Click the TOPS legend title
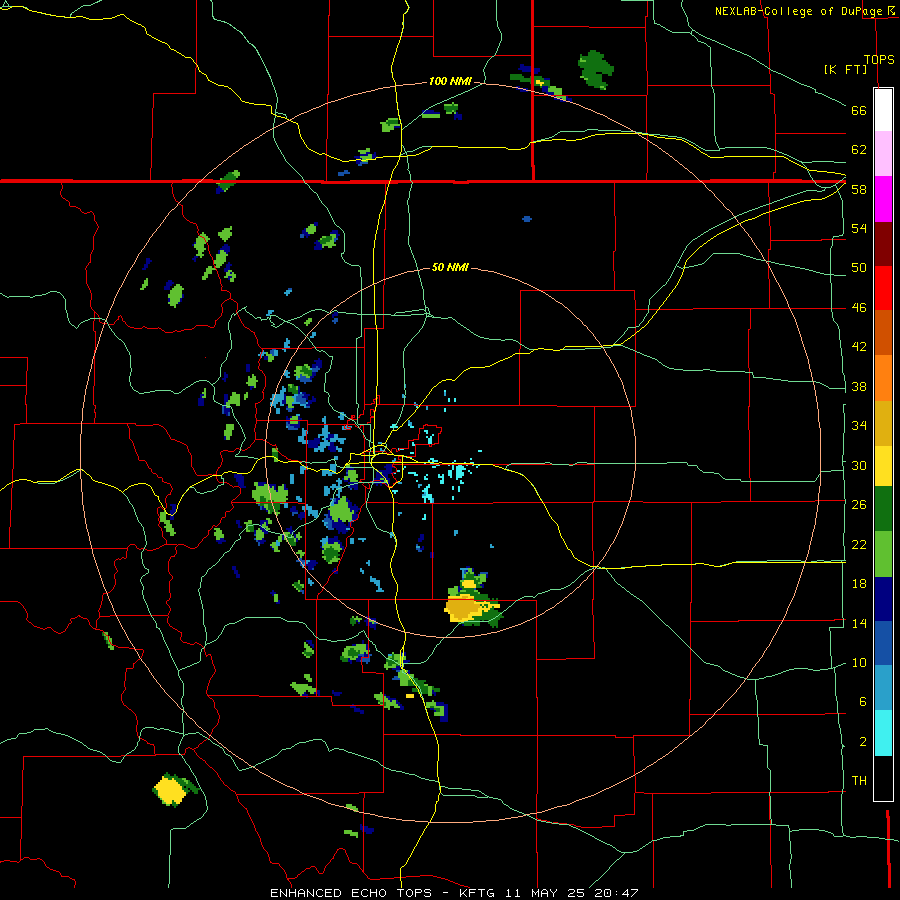Screen dimensions: 900x900 tap(879, 59)
